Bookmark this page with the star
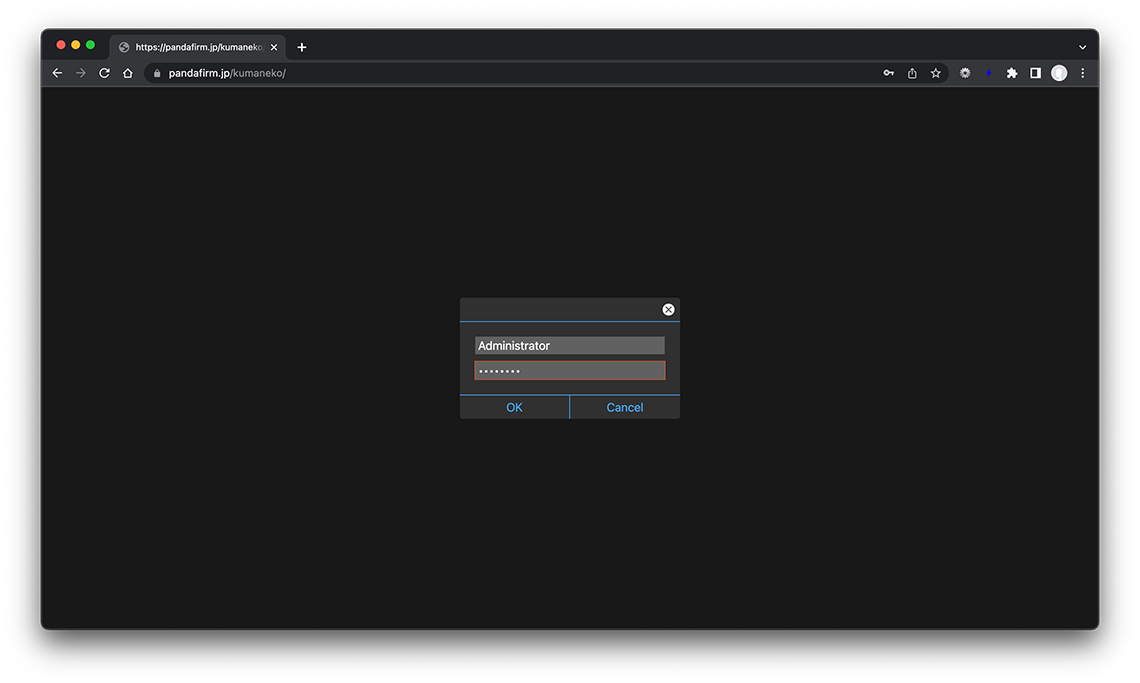The height and width of the screenshot is (683, 1140). pos(936,73)
